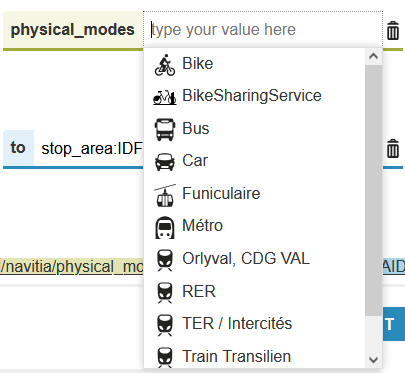This screenshot has width=405, height=373.
Task: Select Orlyval, CDG VAL from the dropdown
Action: click(x=246, y=259)
